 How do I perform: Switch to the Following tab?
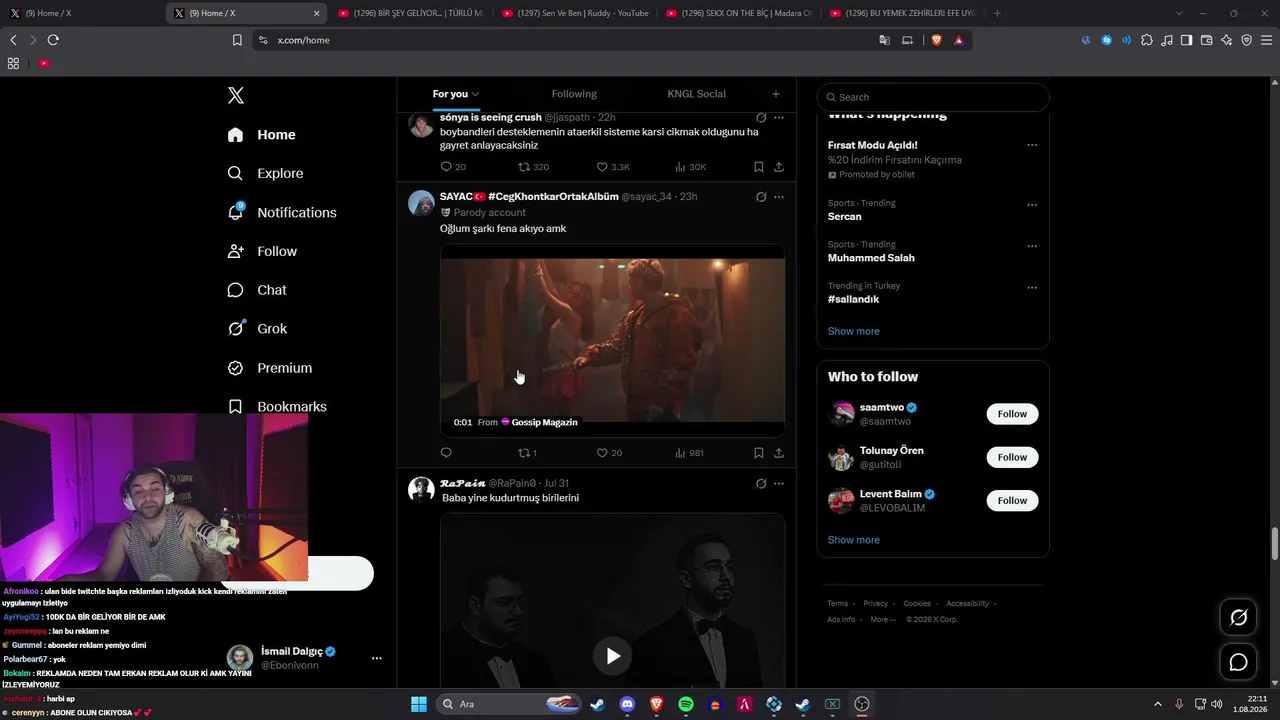click(x=574, y=94)
